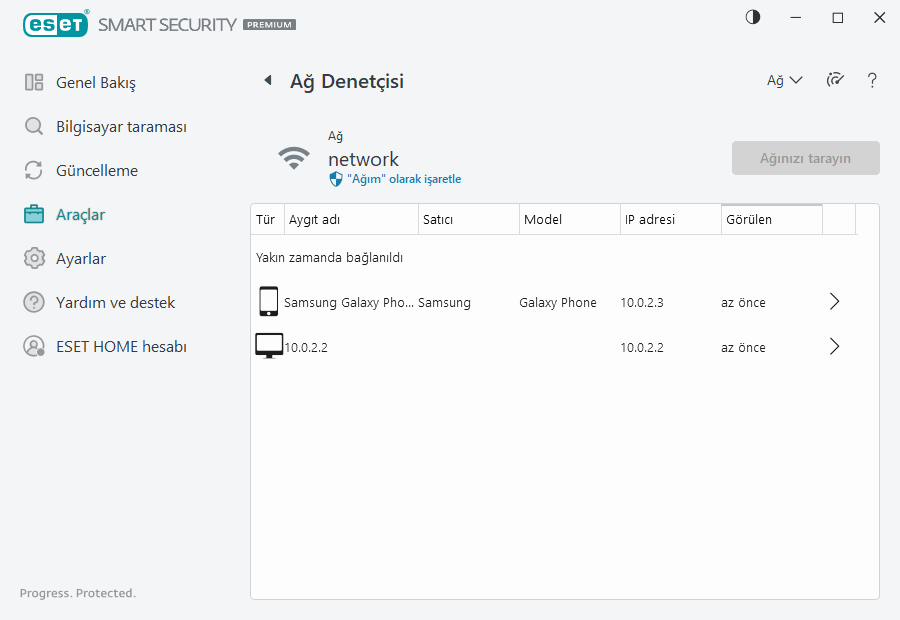Screen dimensions: 900x620
Task: Expand details arrow for device 10.0.2.2
Action: (835, 347)
